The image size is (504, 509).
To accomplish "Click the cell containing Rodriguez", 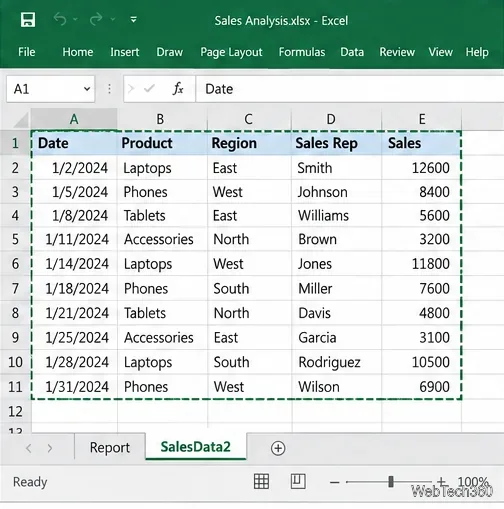I will pos(336,362).
